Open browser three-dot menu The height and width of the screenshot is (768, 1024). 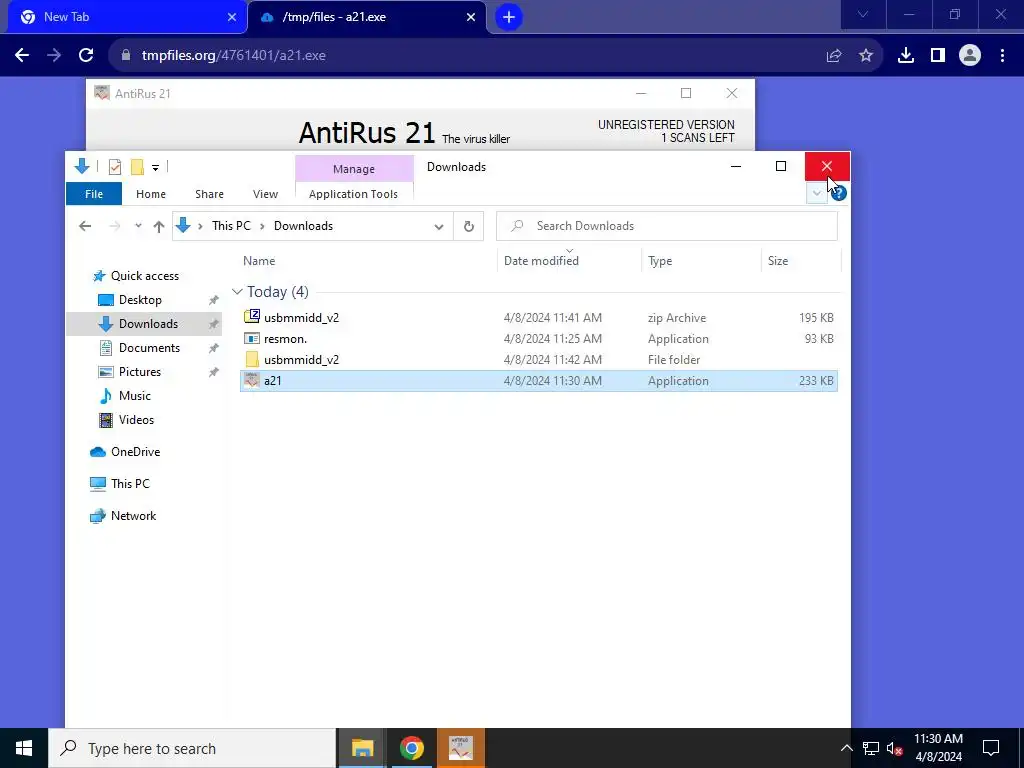tap(1002, 56)
